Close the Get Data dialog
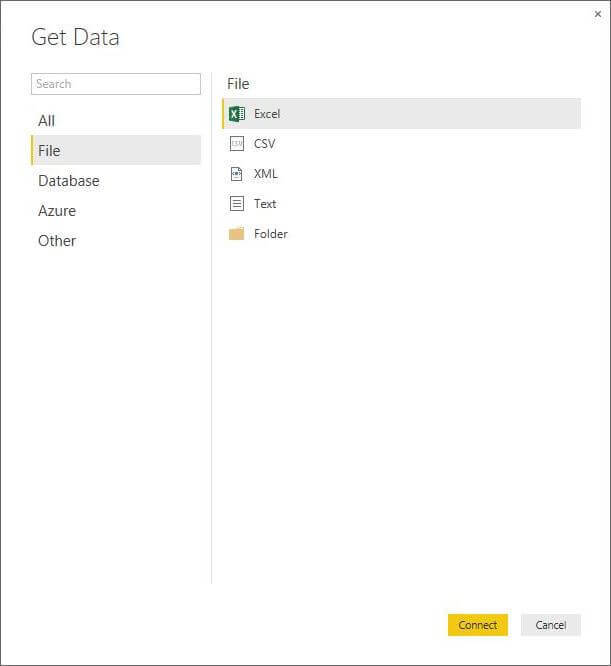 (x=598, y=14)
